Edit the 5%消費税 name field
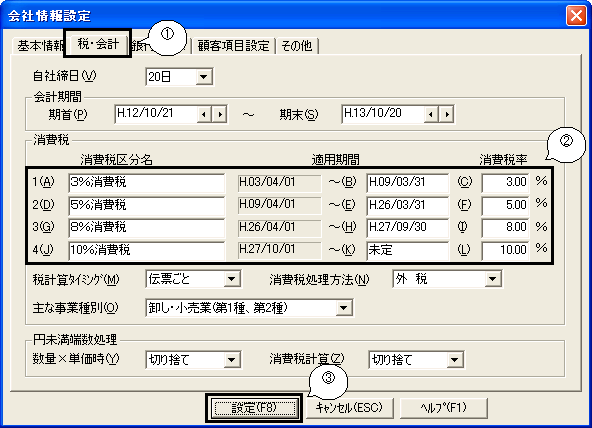Viewport: 592px width, 428px height. (x=147, y=205)
